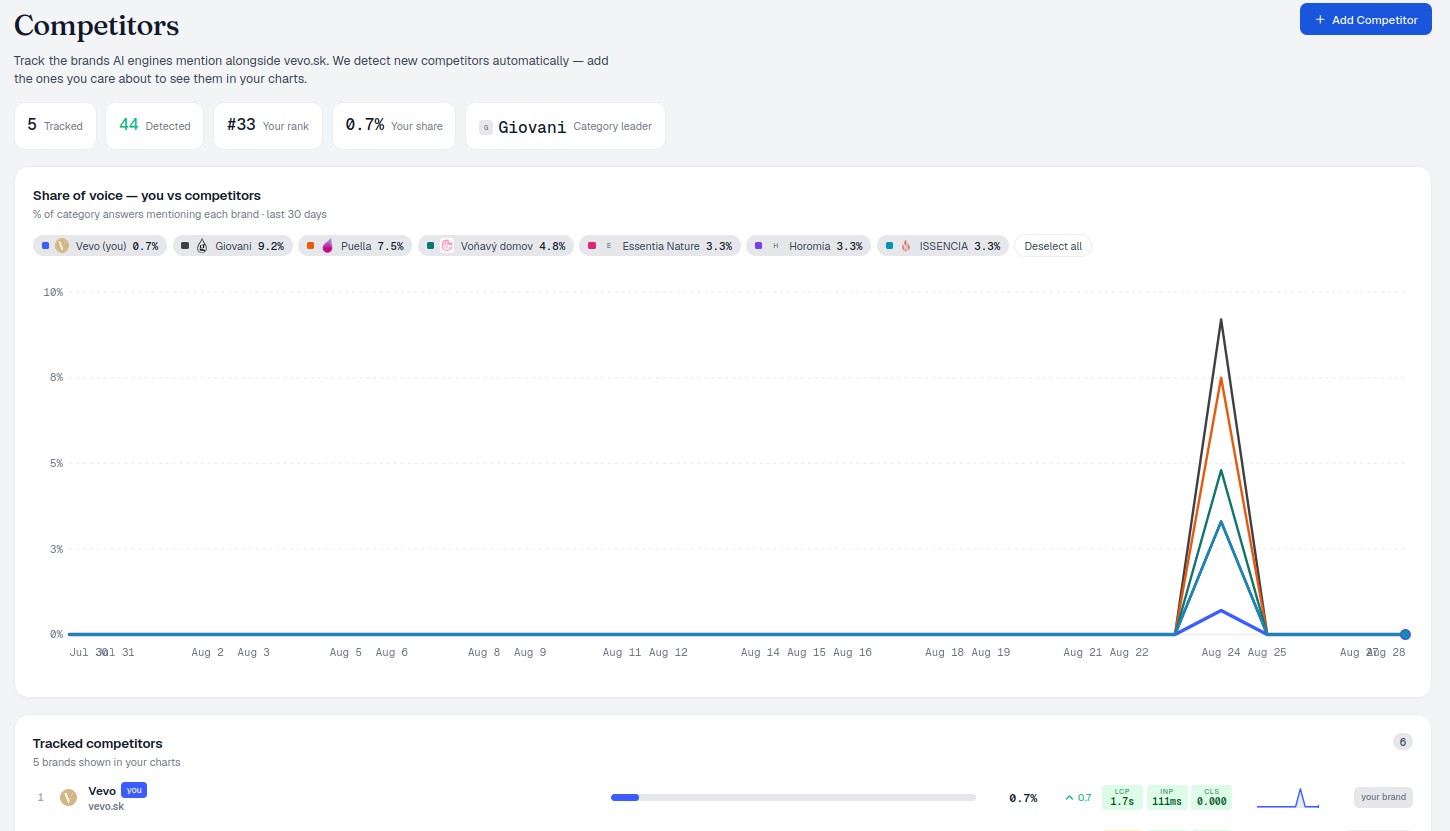Click the Giovani Category leader card
1450x831 pixels.
point(565,126)
